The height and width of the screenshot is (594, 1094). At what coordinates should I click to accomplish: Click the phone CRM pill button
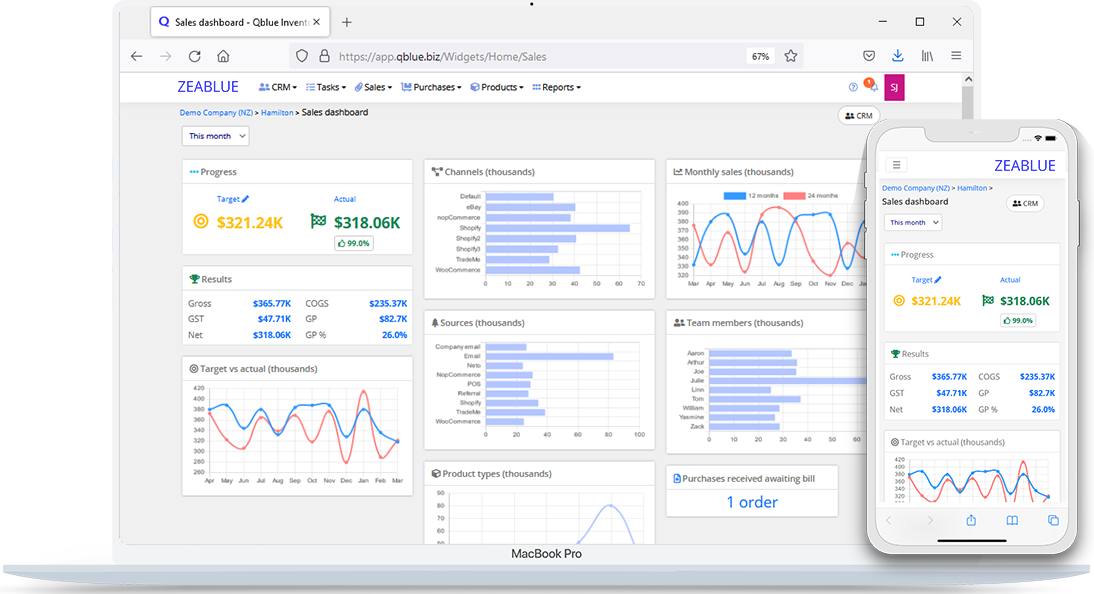pos(1026,203)
